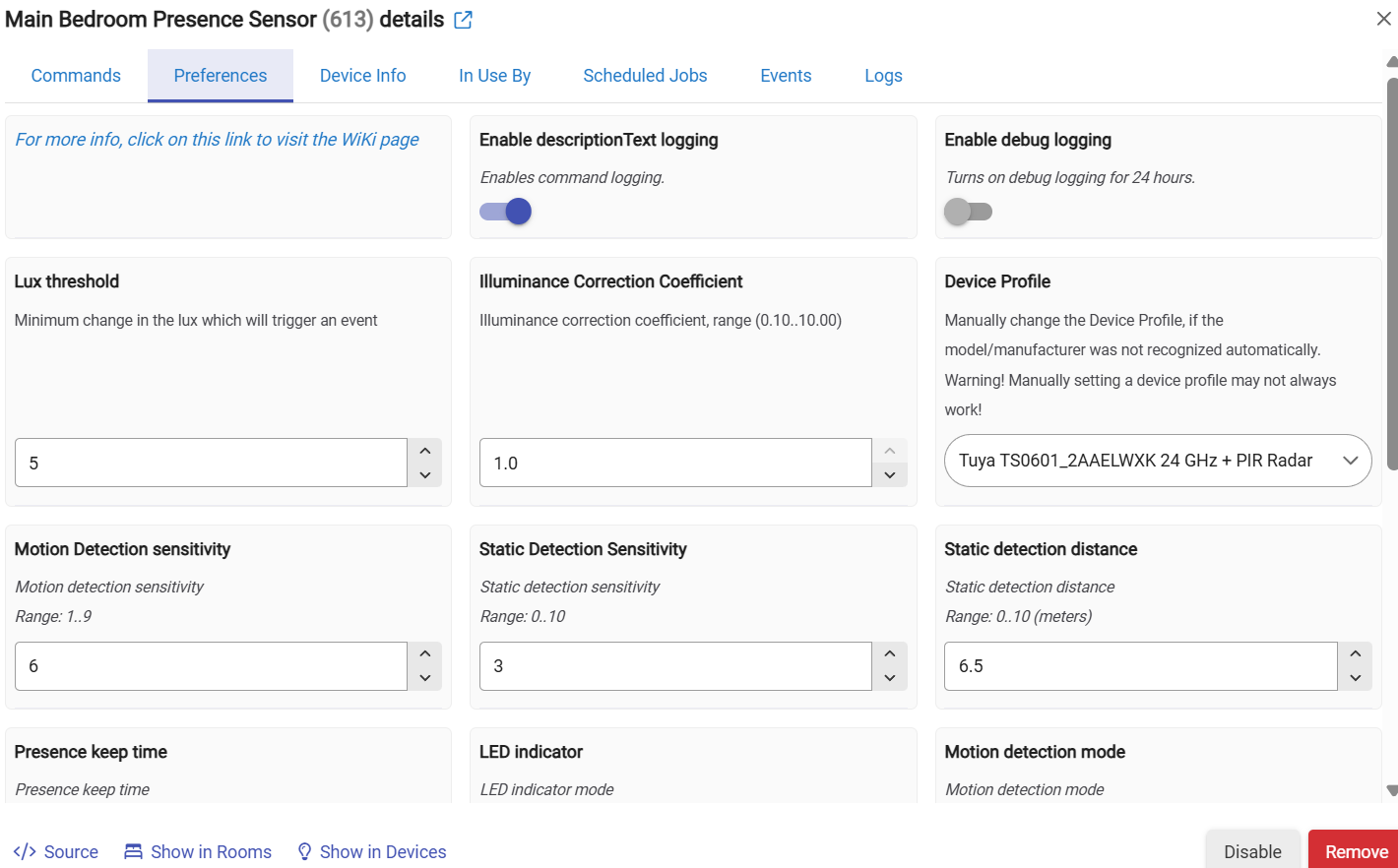This screenshot has height=868, width=1398.
Task: Click Show in Rooms bed icon
Action: pos(133,851)
